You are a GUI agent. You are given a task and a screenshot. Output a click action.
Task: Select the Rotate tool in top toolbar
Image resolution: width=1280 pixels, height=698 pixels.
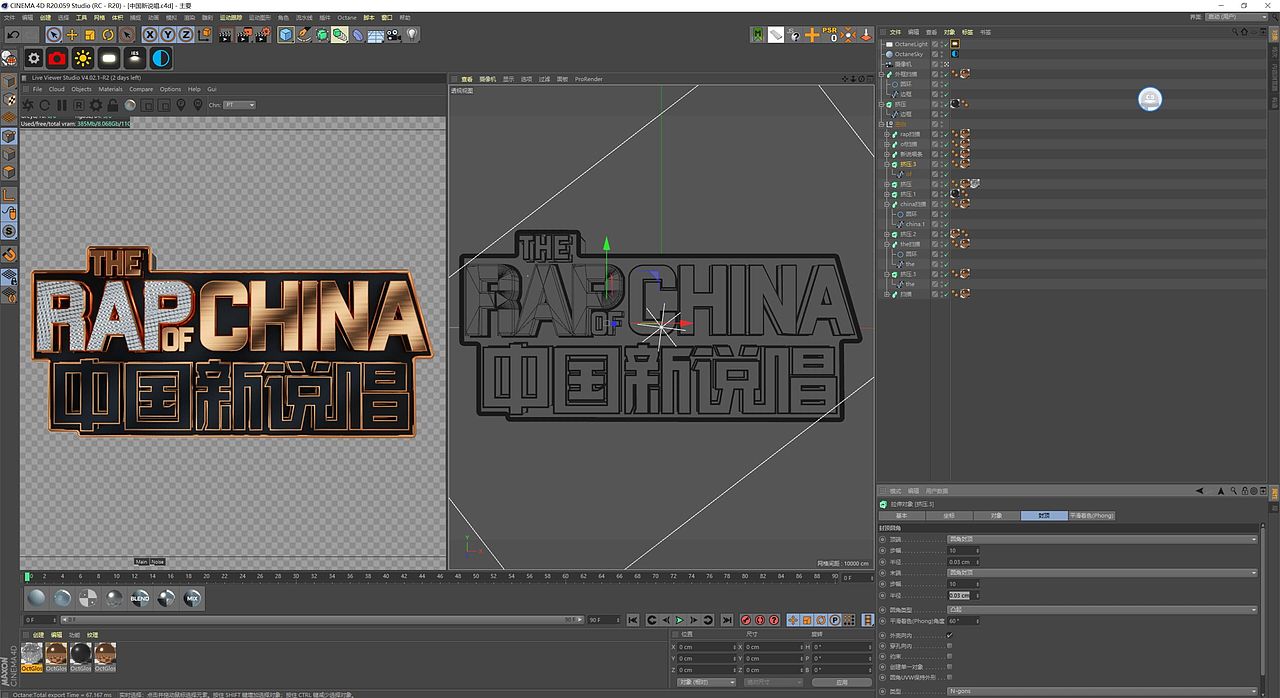click(108, 35)
